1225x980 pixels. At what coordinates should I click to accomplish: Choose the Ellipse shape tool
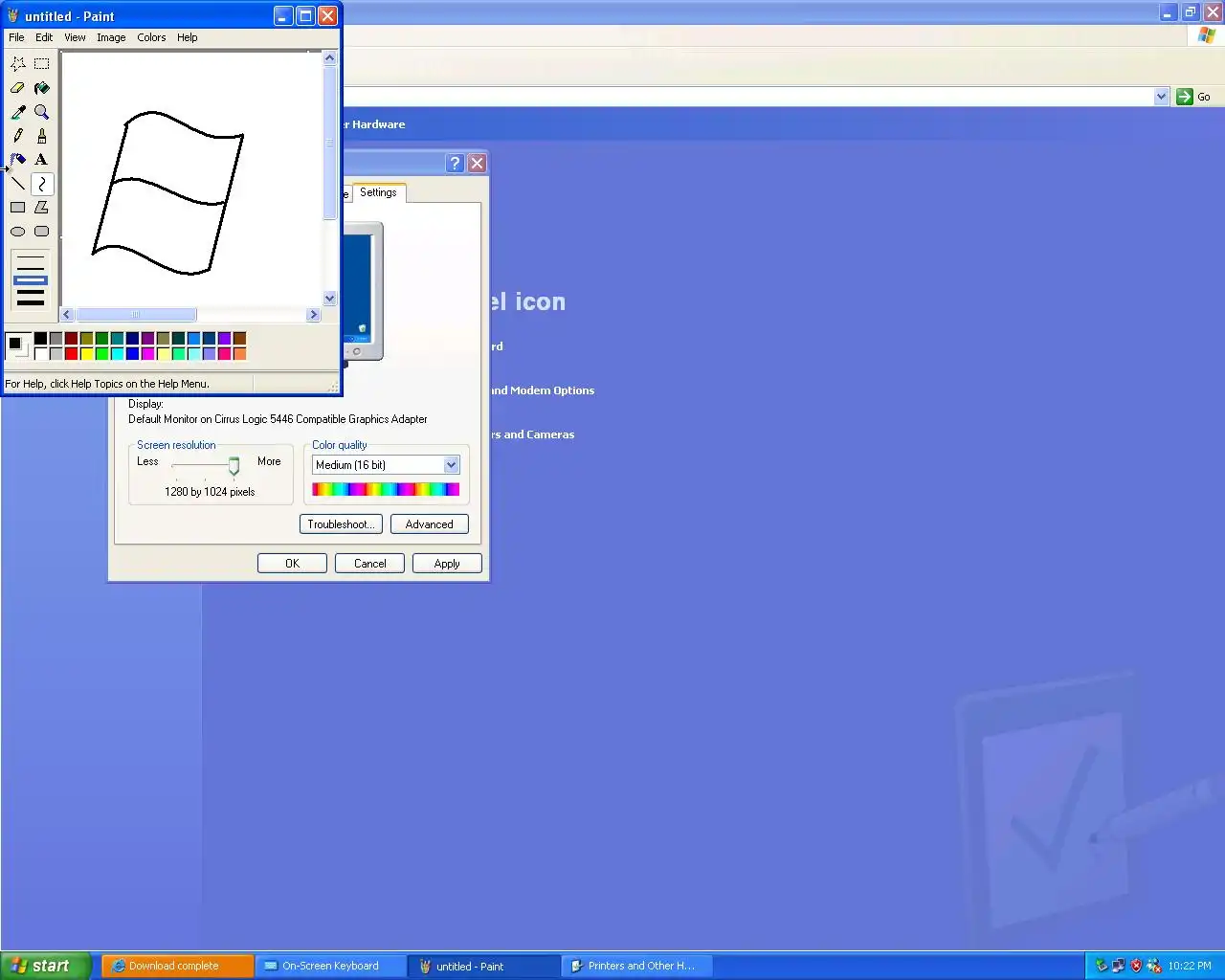18,232
